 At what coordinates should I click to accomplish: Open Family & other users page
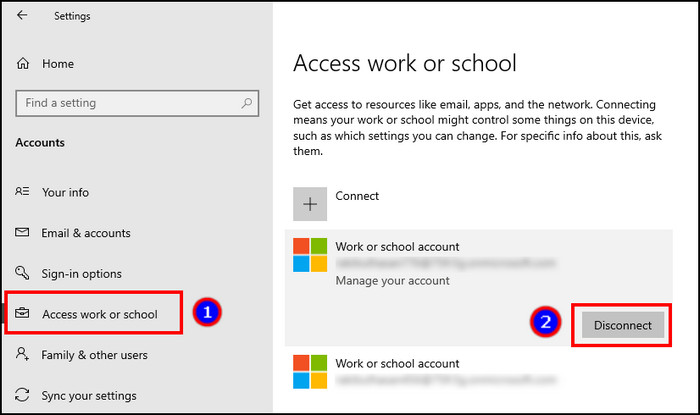[94, 355]
